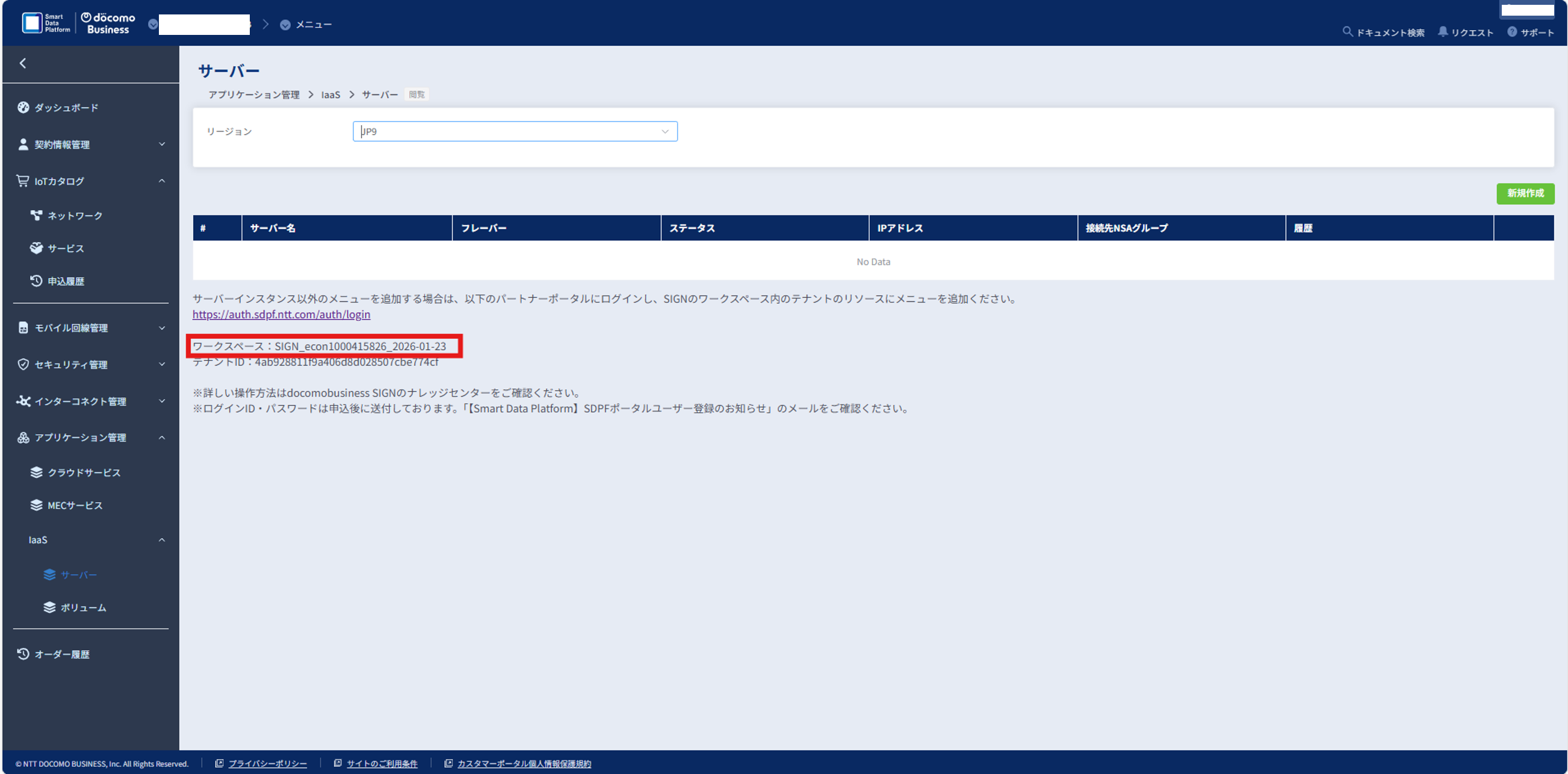Collapse the sidebar with the back arrow
This screenshot has height=774, width=1568.
click(22, 63)
